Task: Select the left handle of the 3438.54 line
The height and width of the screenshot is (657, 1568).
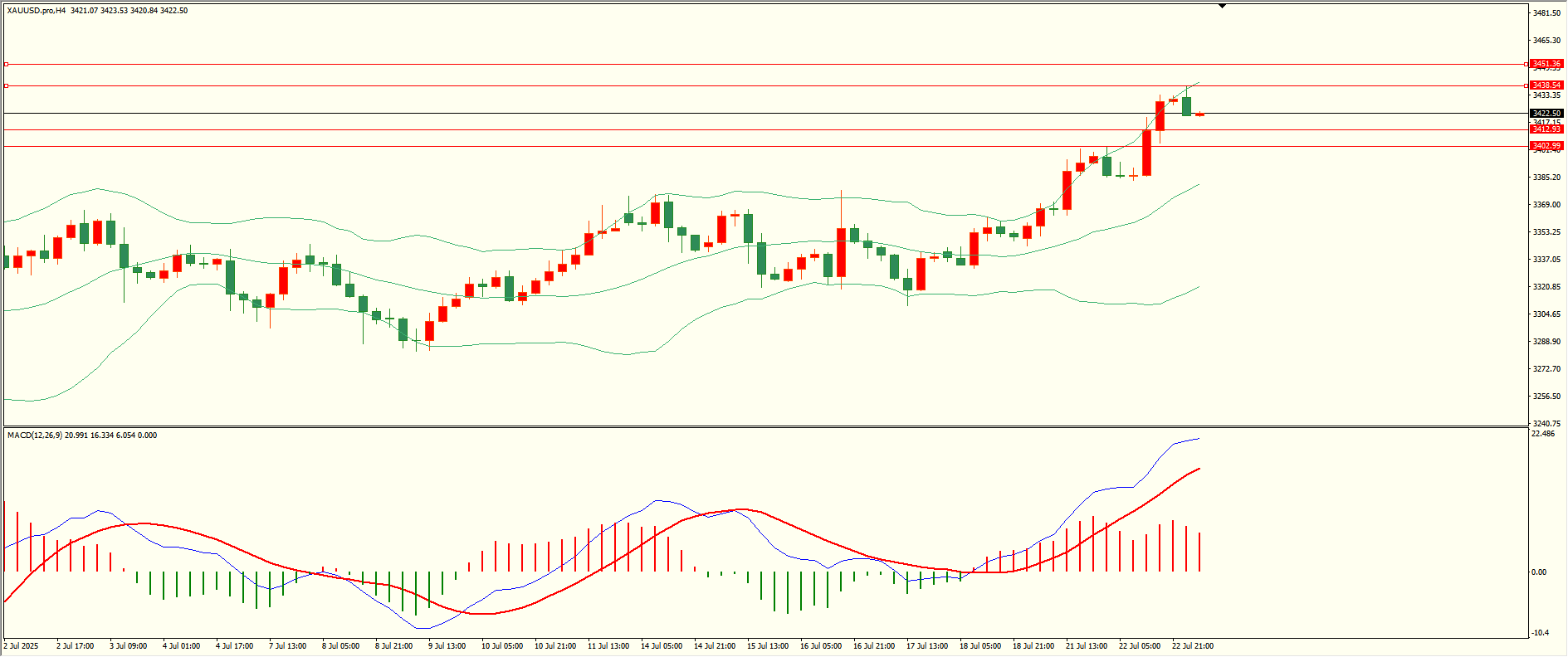Action: pos(6,85)
